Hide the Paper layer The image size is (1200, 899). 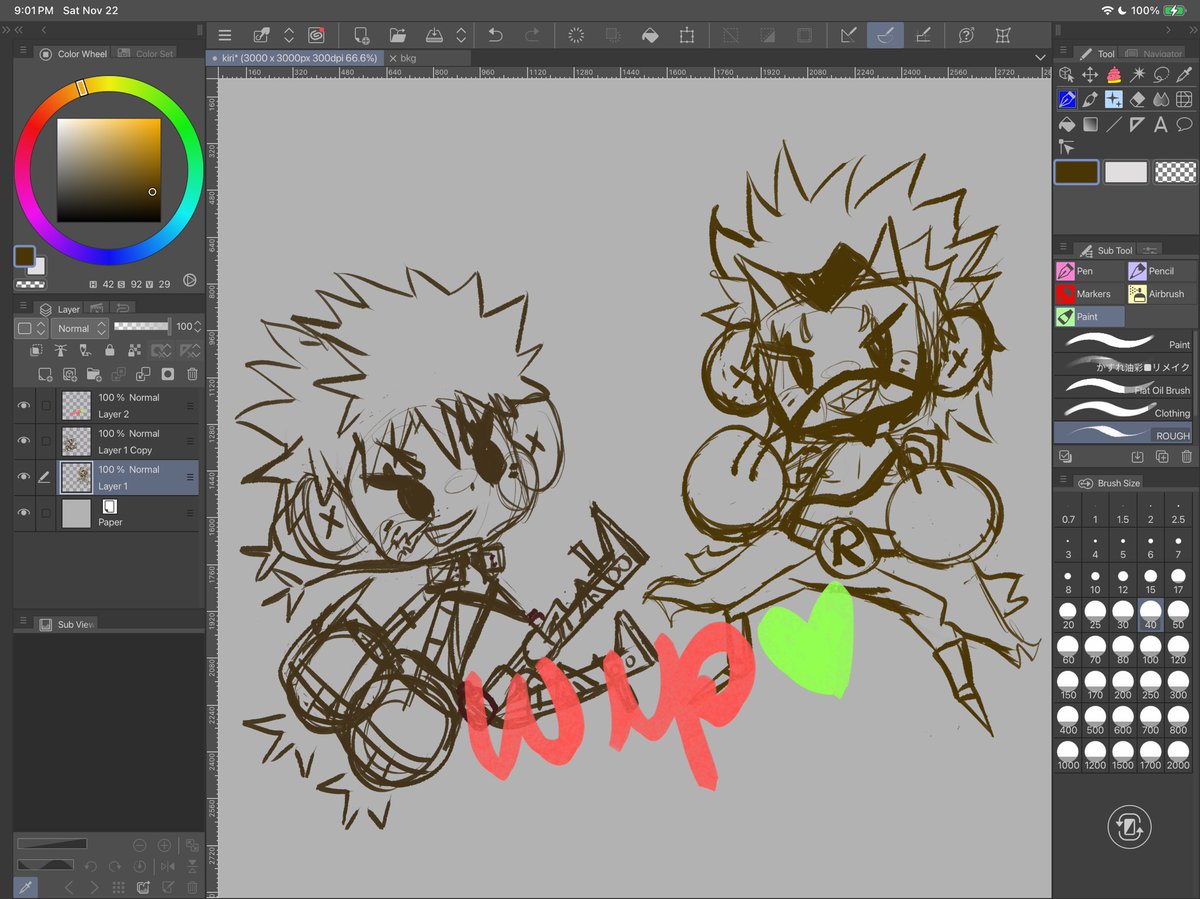24,513
